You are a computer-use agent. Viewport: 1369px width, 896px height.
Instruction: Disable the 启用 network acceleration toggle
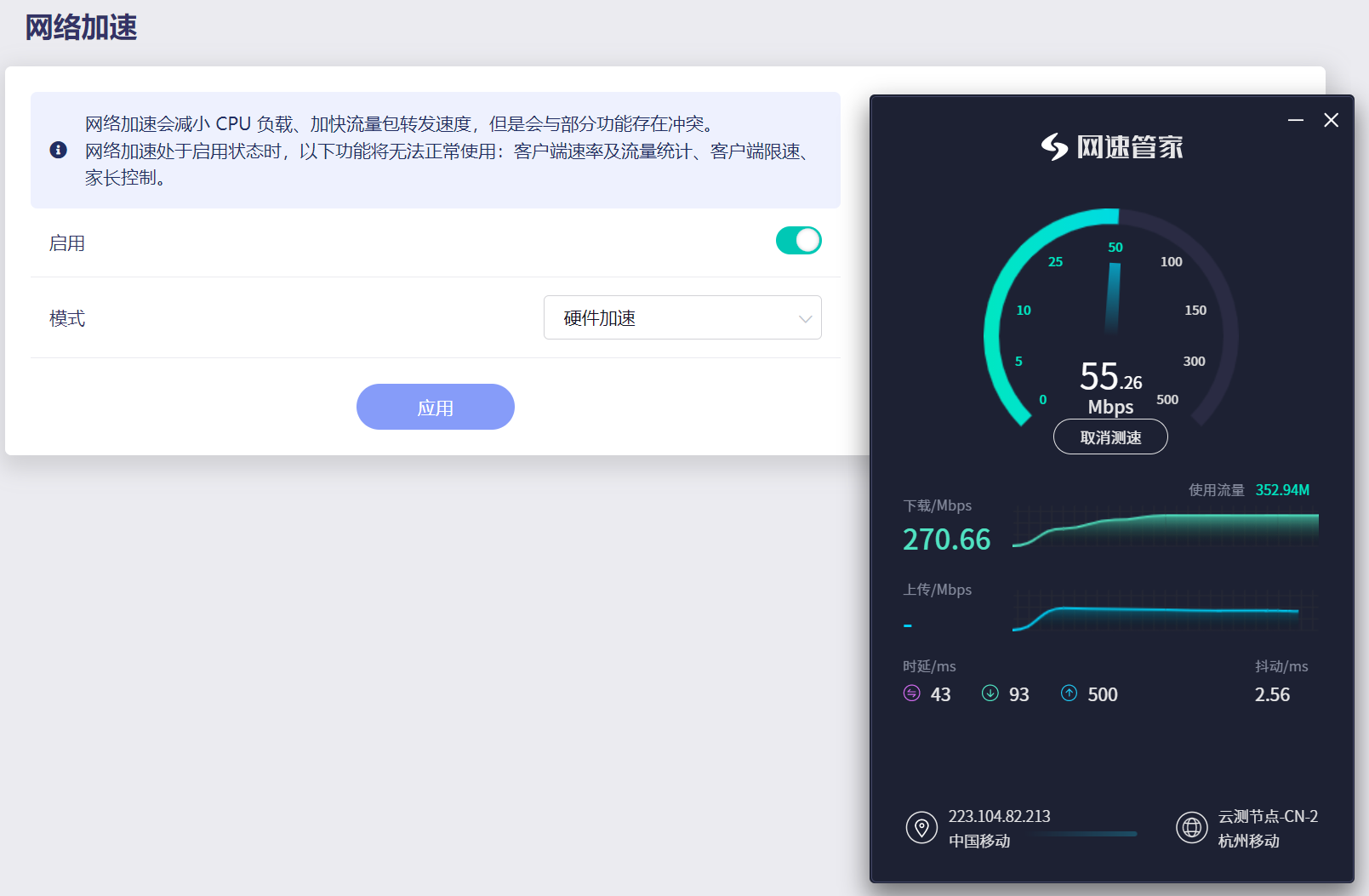(x=798, y=241)
